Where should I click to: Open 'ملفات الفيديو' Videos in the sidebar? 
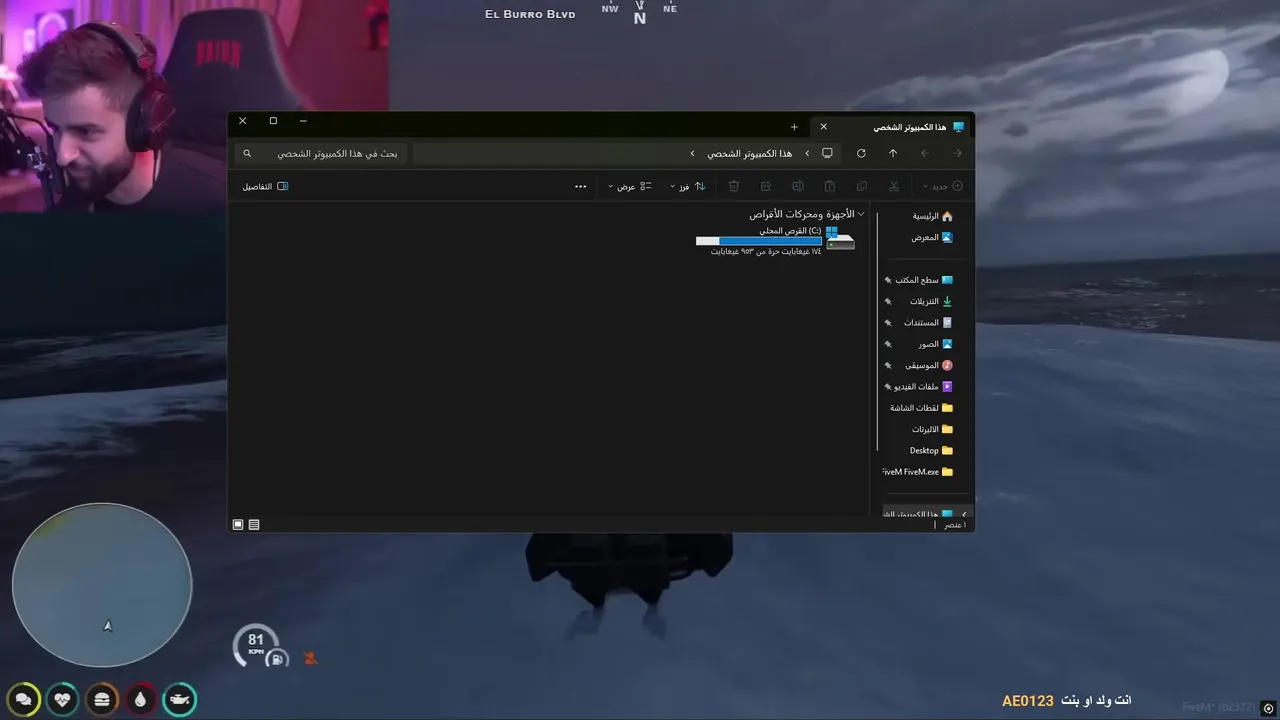point(924,386)
